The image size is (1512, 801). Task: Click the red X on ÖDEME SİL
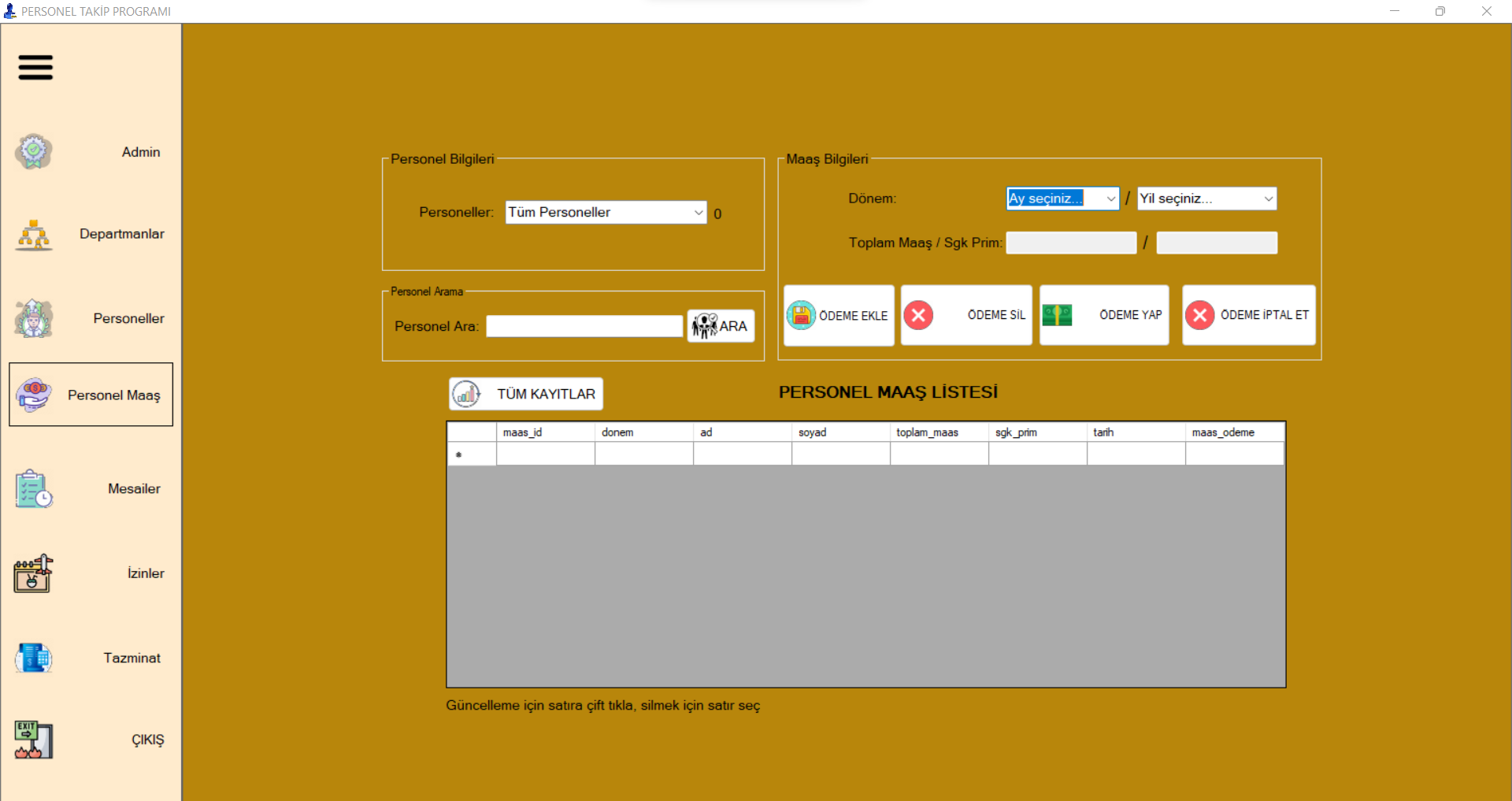917,314
